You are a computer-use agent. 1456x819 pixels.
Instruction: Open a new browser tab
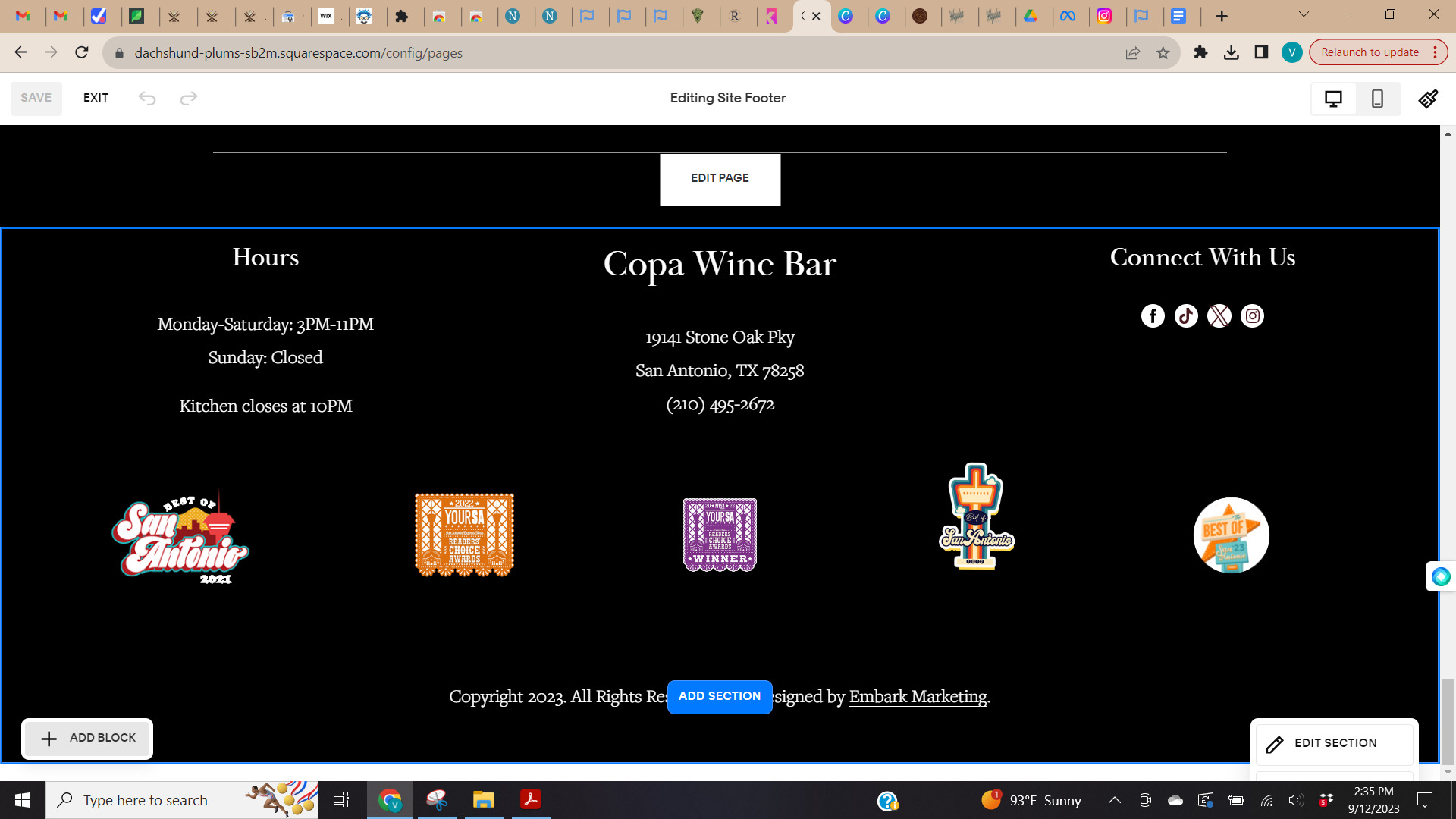pyautogui.click(x=1222, y=16)
